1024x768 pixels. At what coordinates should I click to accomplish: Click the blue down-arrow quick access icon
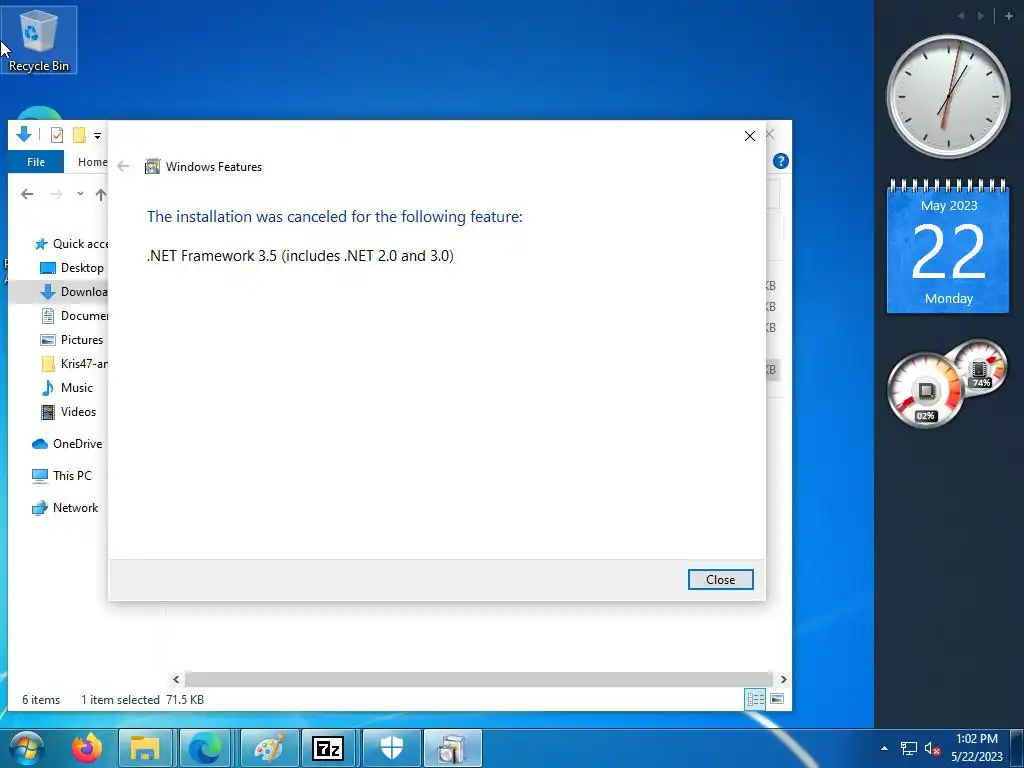[x=24, y=135]
